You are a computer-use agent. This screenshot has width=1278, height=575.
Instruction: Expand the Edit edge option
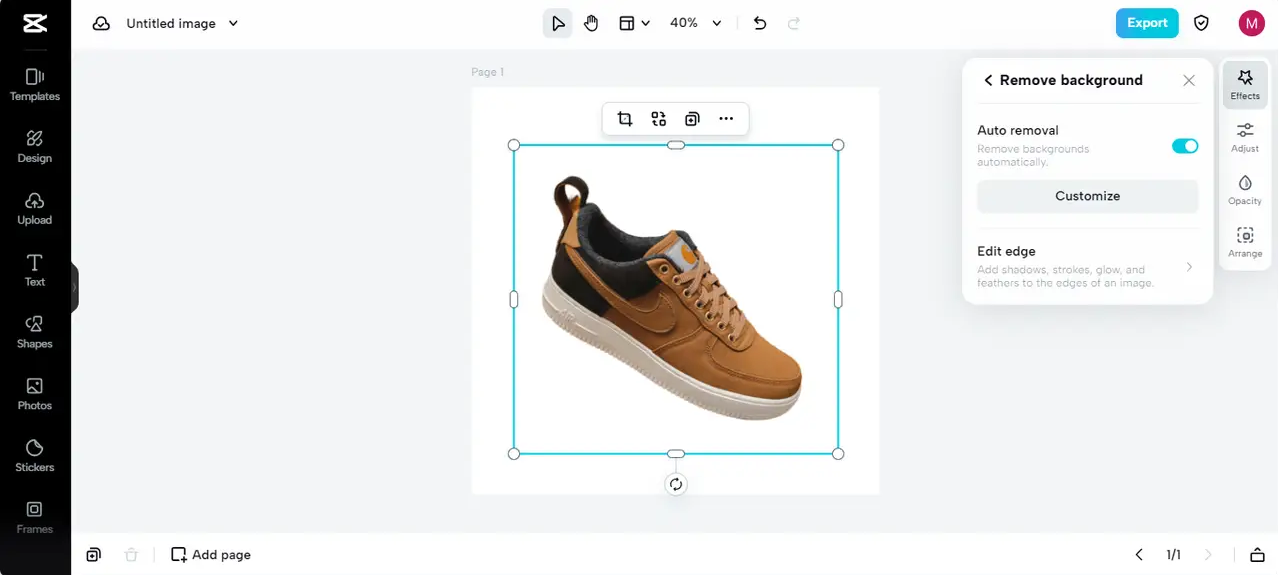pos(1088,267)
